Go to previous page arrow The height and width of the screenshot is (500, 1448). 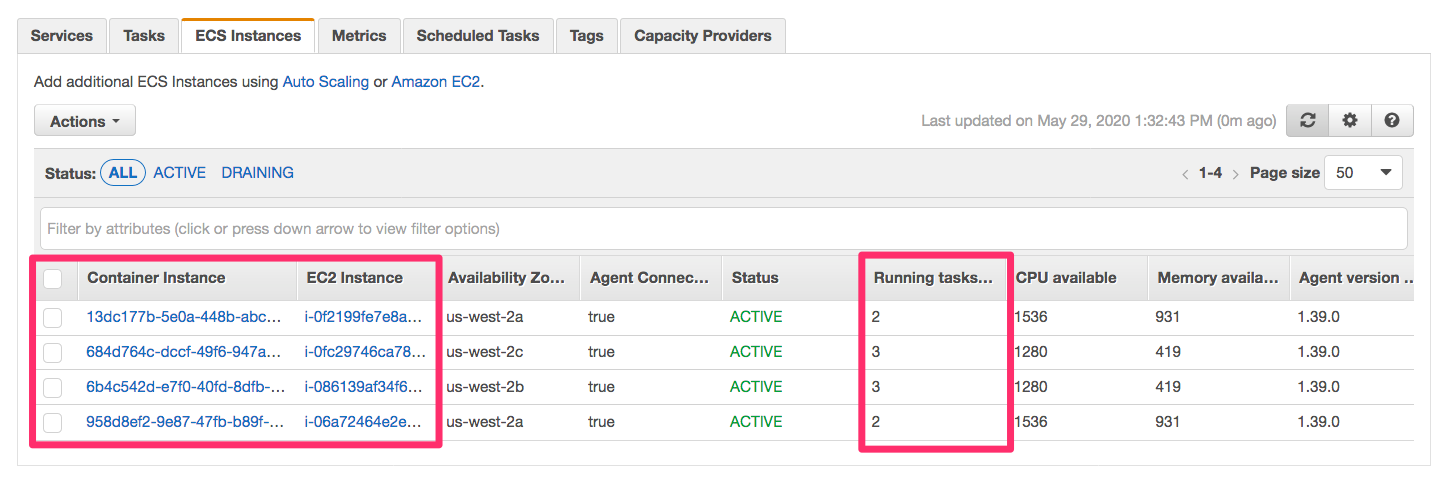[x=1186, y=174]
